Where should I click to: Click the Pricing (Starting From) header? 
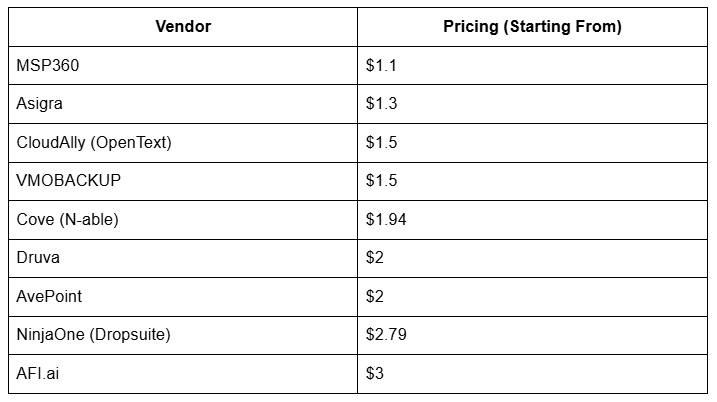pos(532,27)
